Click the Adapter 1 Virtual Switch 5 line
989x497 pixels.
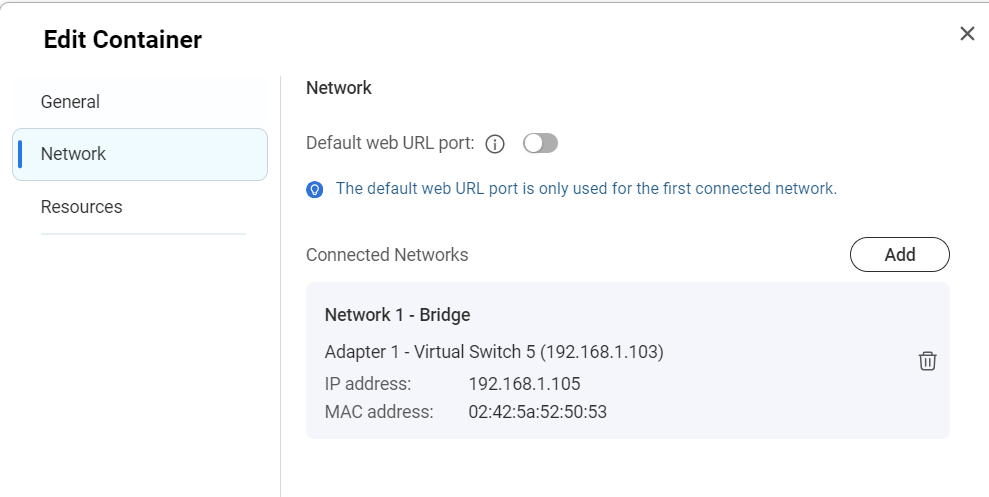click(x=494, y=351)
